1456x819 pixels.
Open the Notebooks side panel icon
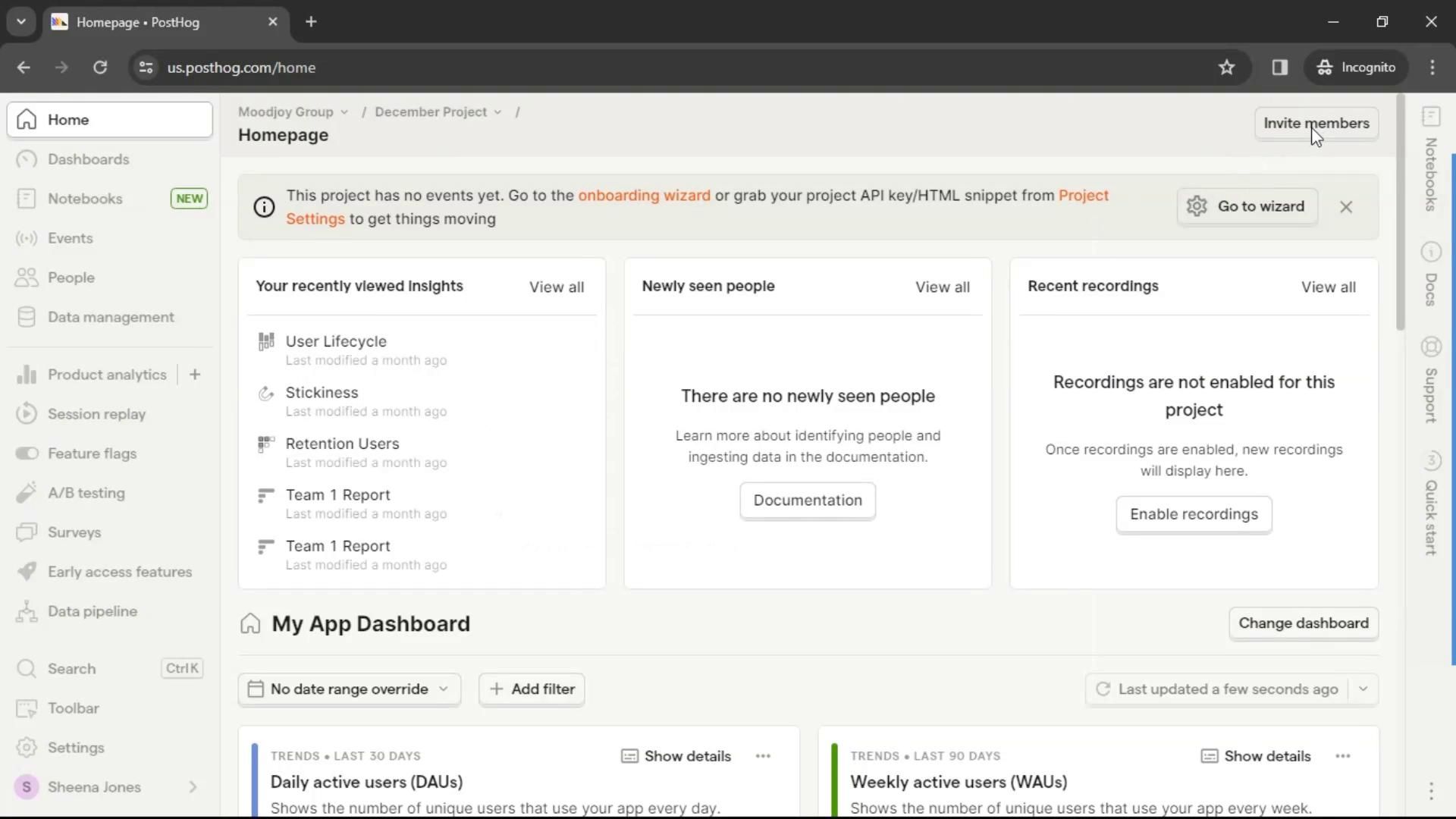(1431, 117)
